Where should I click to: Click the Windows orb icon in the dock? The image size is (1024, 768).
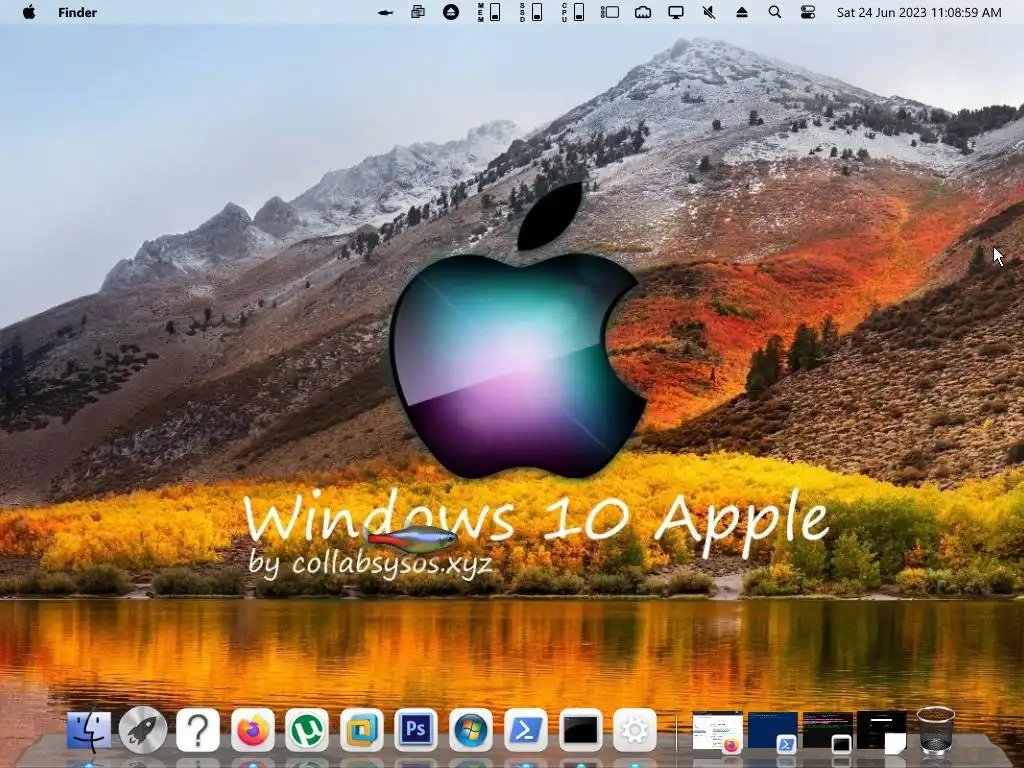471,730
